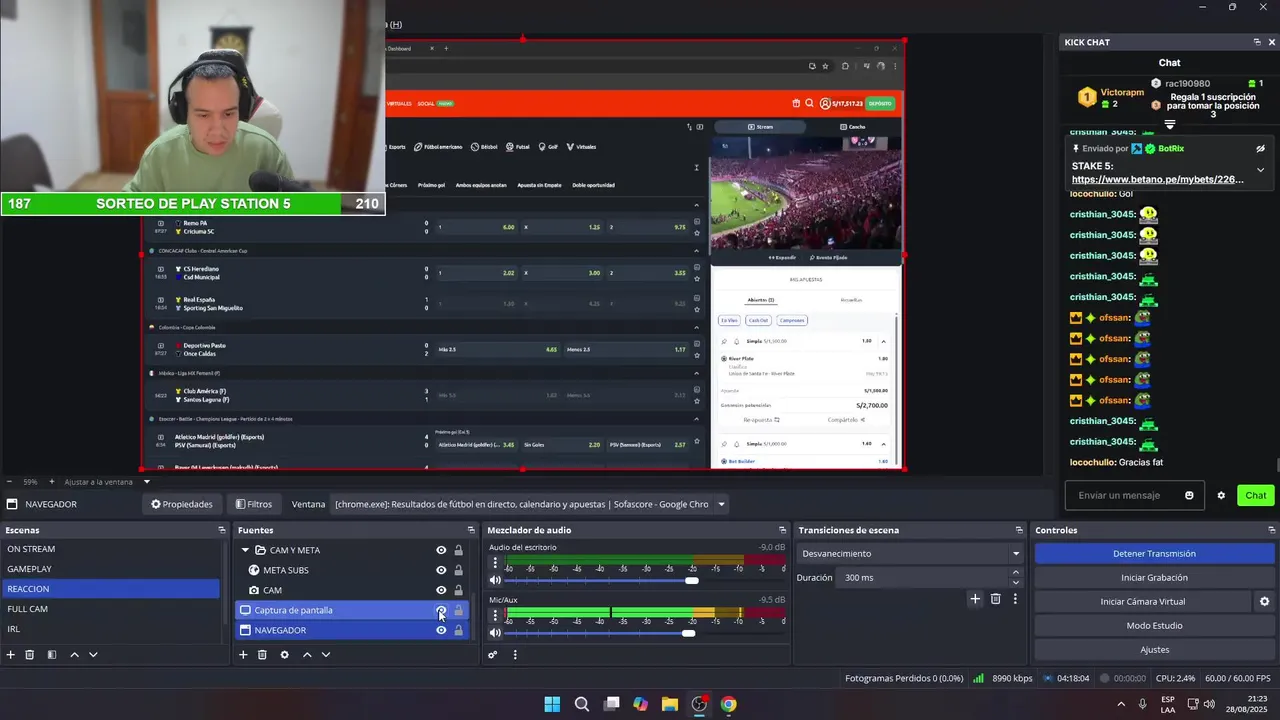Viewport: 1280px width, 720px height.
Task: Add a new scene with plus icon
Action: pyautogui.click(x=11, y=655)
